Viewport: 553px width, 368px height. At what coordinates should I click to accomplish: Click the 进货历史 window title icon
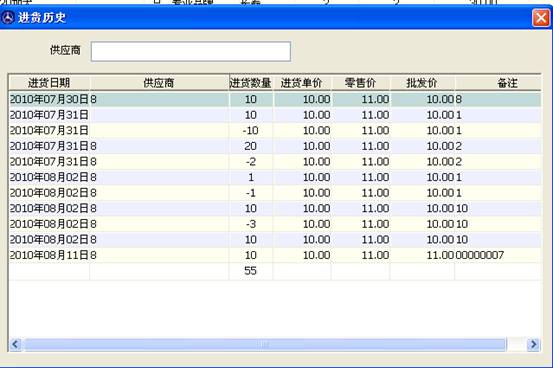click(x=8, y=17)
